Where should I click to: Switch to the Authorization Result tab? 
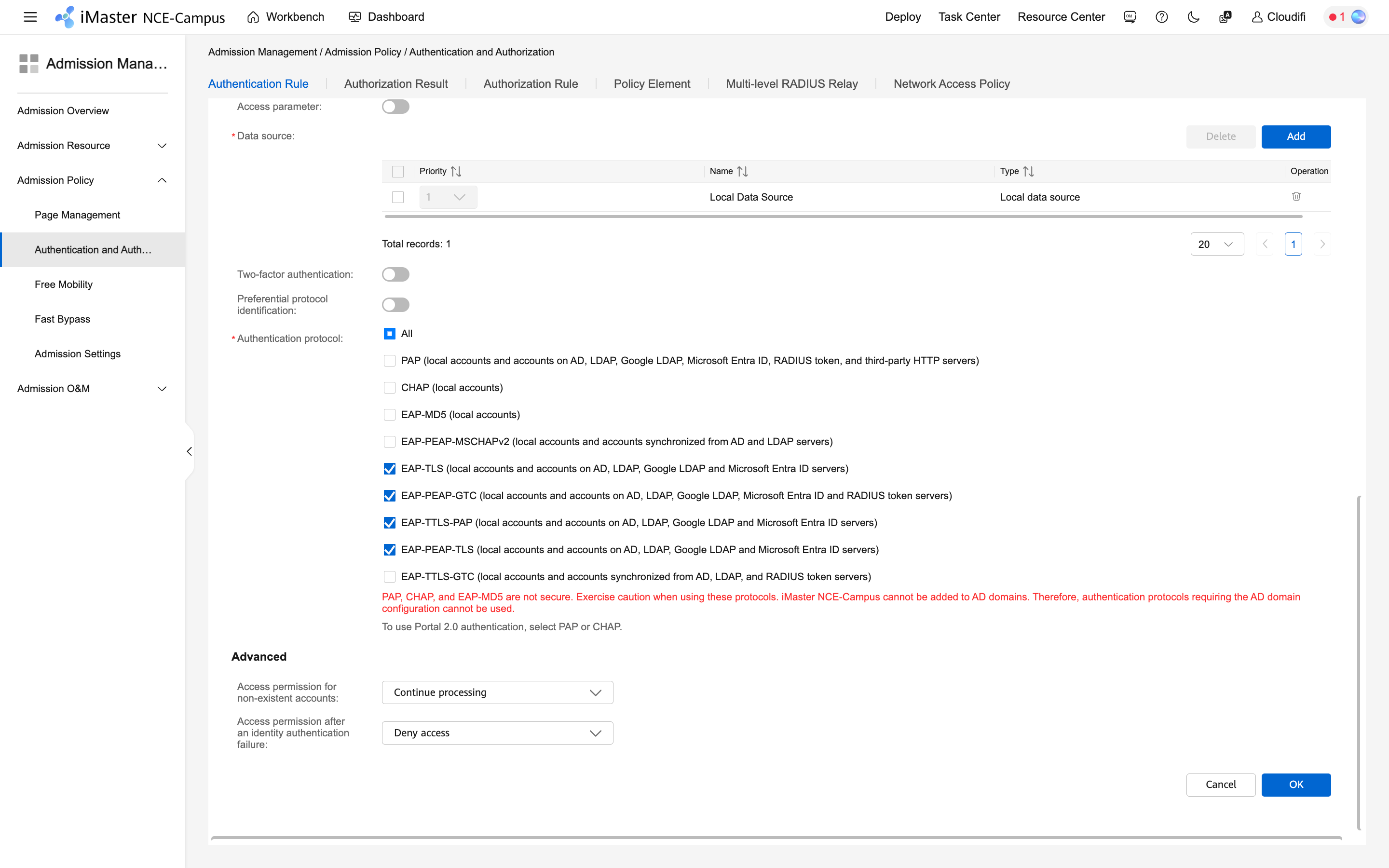click(x=396, y=83)
